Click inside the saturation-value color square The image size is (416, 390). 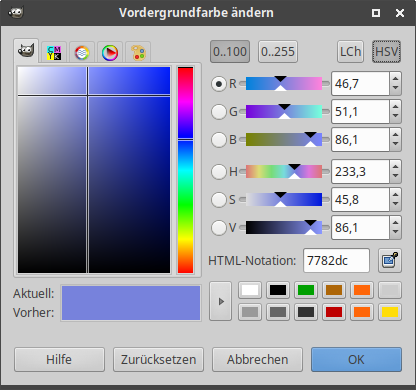pos(94,170)
